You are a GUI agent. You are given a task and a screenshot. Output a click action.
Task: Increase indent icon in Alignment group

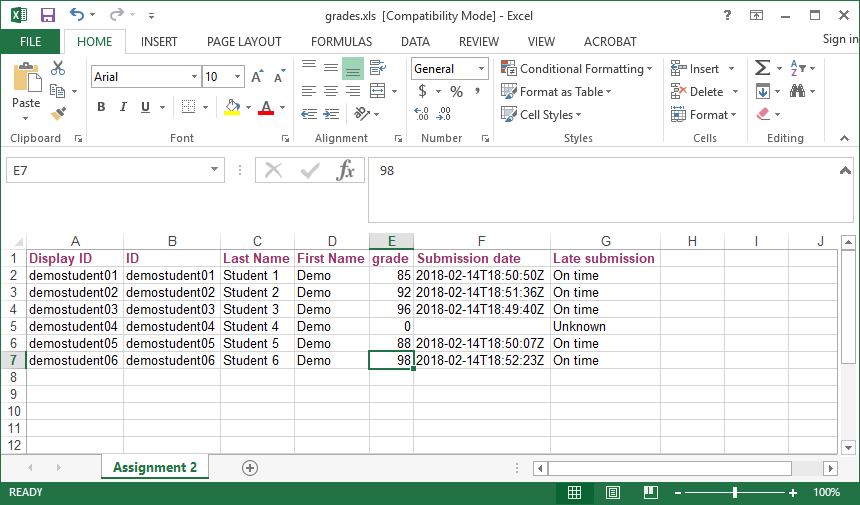click(x=331, y=114)
